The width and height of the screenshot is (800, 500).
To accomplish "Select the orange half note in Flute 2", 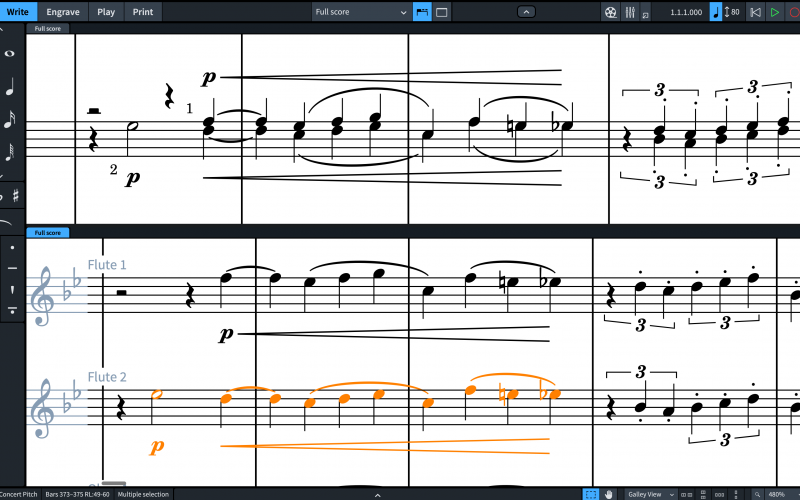I will coord(157,394).
